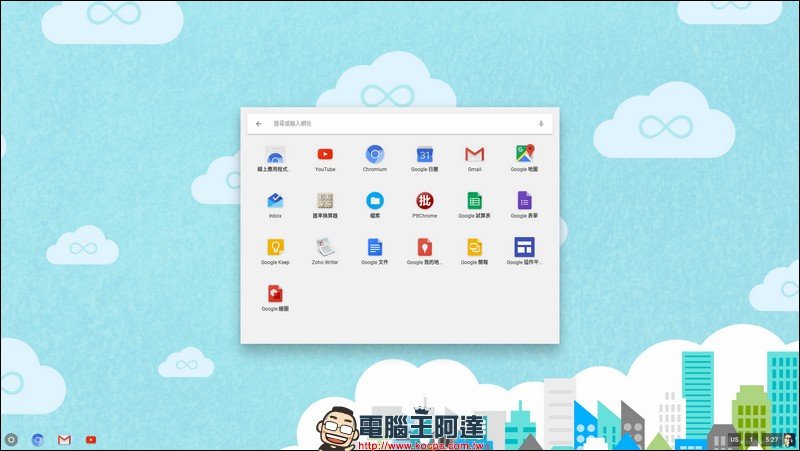Click the 5:27 clock in status tray
800x451 pixels.
(x=771, y=439)
